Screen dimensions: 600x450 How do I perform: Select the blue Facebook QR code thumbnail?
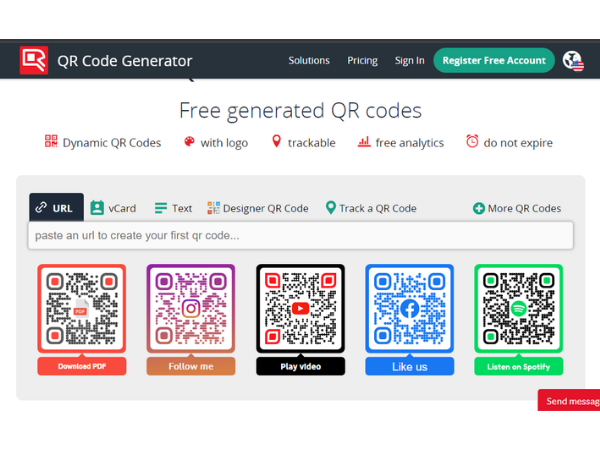pyautogui.click(x=409, y=308)
